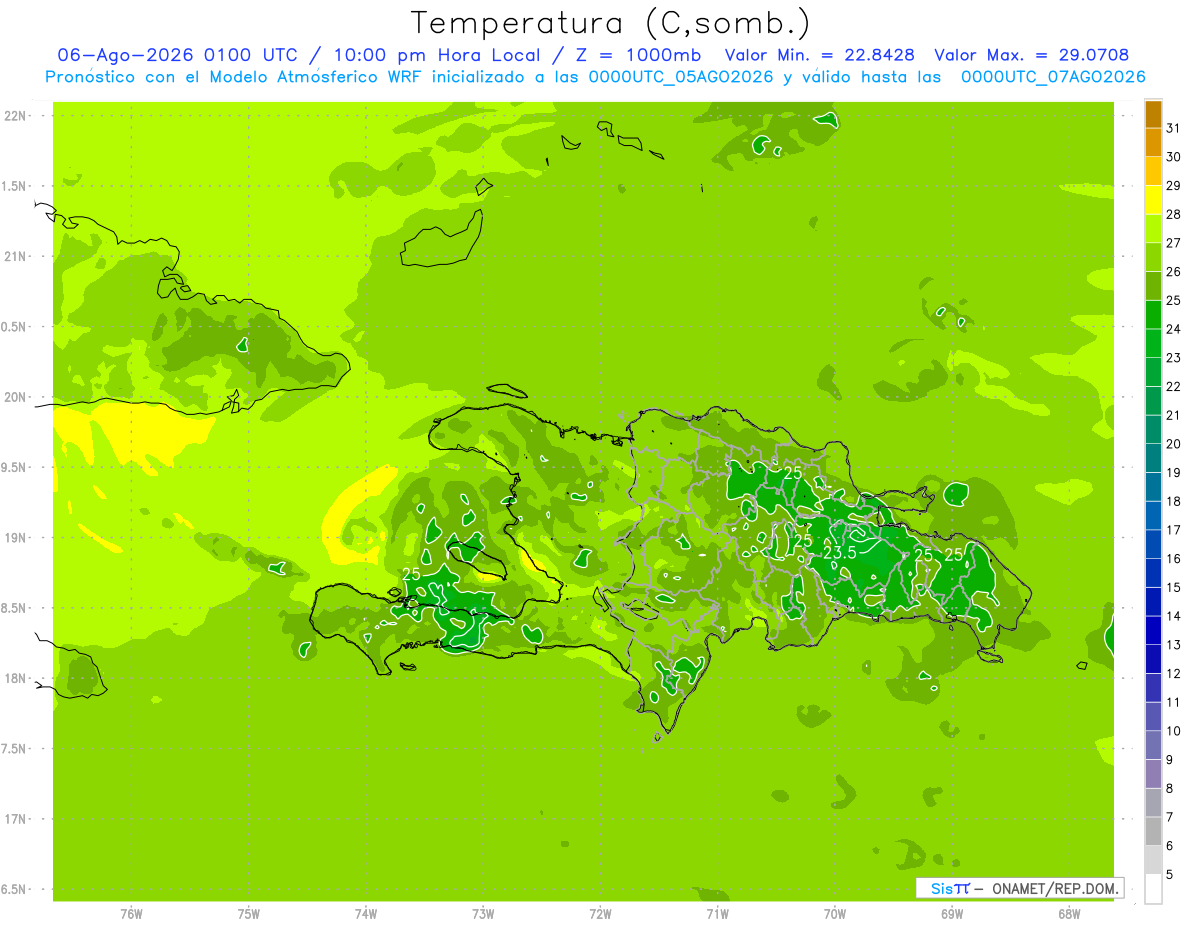Viewport: 1200px width, 927px height.
Task: Click the colorbar value "30"
Action: click(1174, 157)
